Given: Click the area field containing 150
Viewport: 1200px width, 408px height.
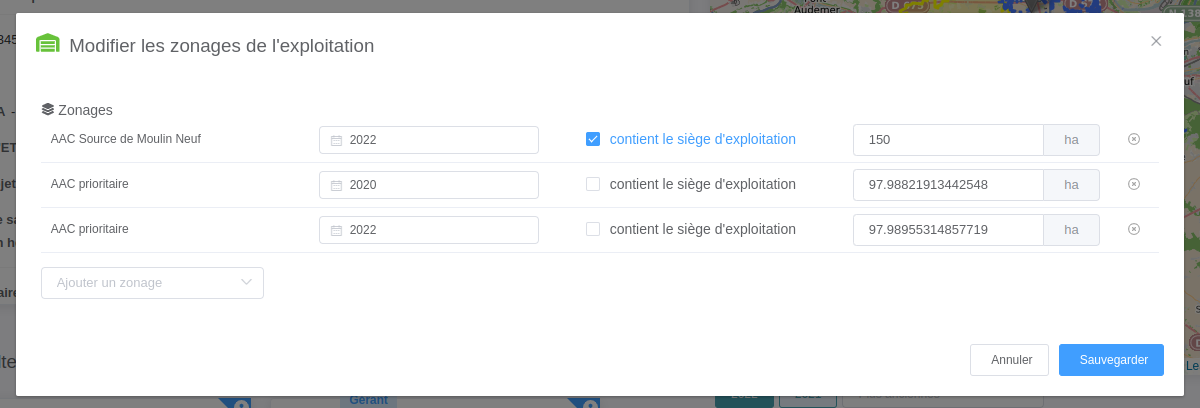Looking at the screenshot, I should point(948,140).
